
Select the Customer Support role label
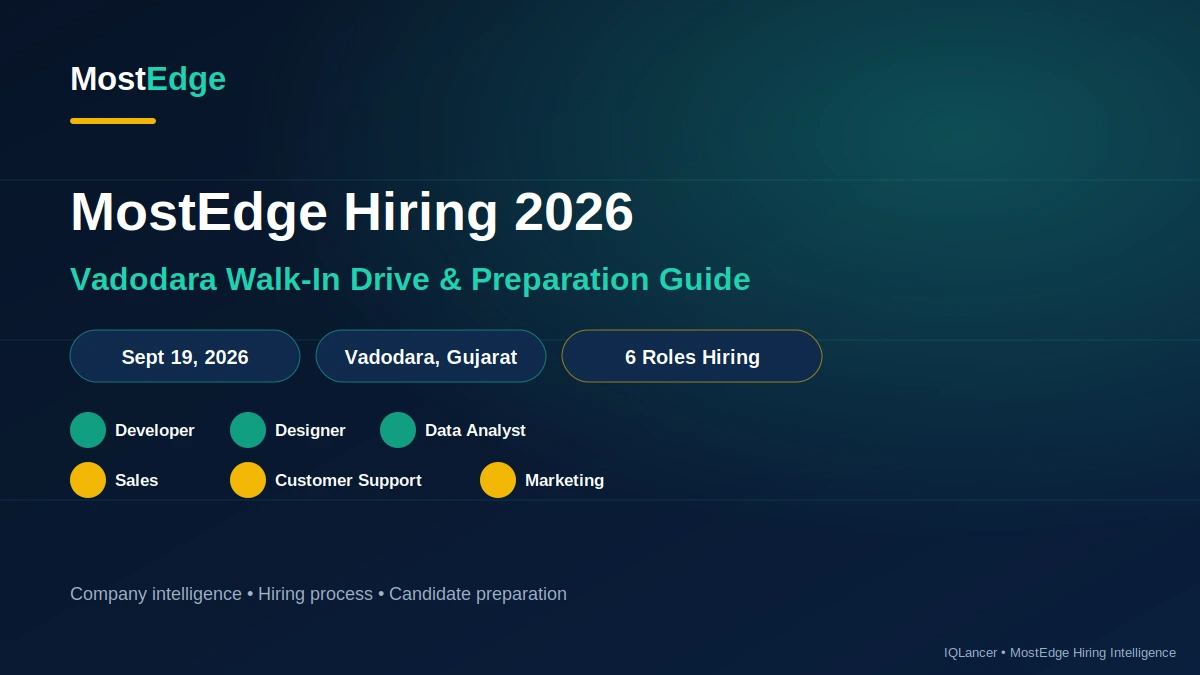(x=348, y=480)
